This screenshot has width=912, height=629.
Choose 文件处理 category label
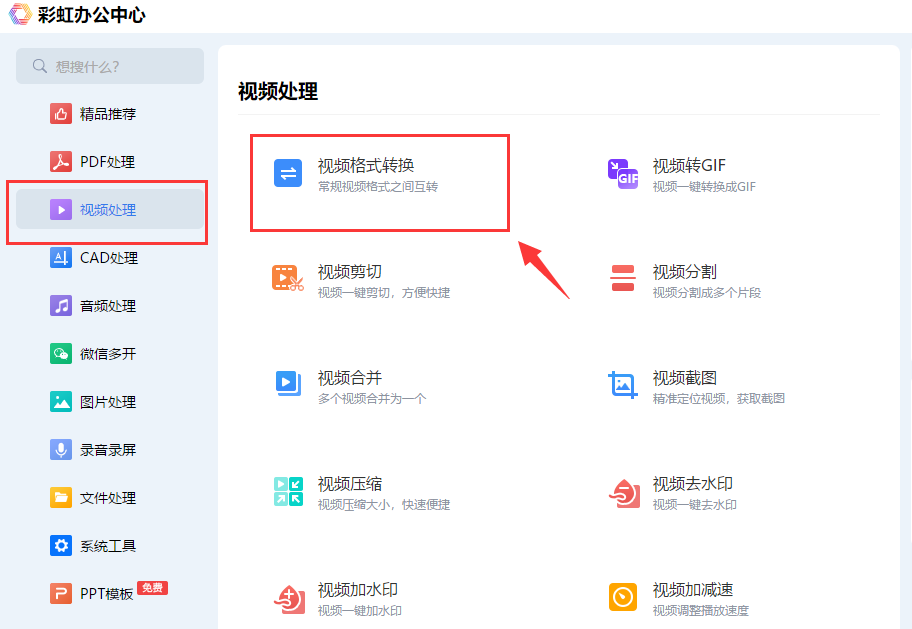coord(108,498)
